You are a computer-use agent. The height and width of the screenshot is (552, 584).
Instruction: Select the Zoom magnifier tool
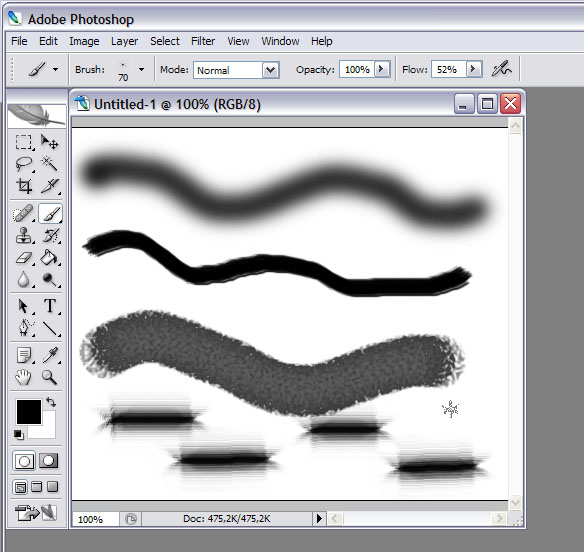point(50,377)
